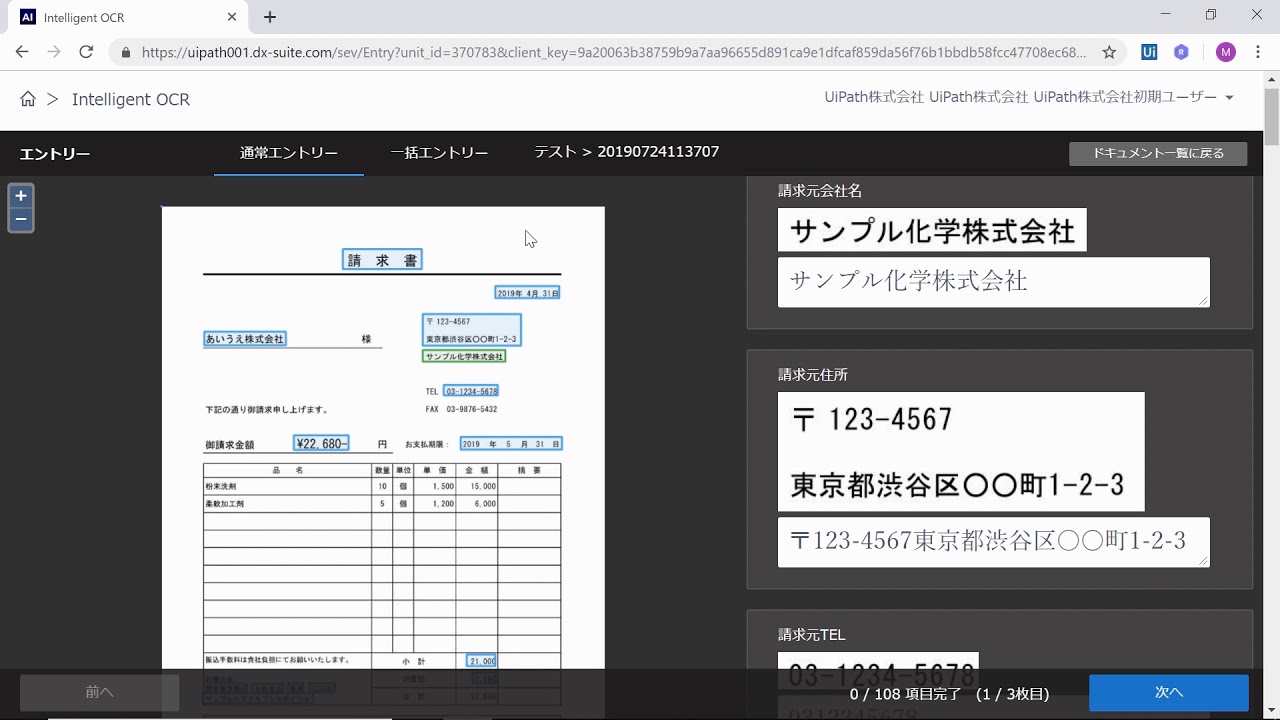Select the subtotal 21,000 region
Image resolution: width=1280 pixels, height=720 pixels.
[x=481, y=661]
